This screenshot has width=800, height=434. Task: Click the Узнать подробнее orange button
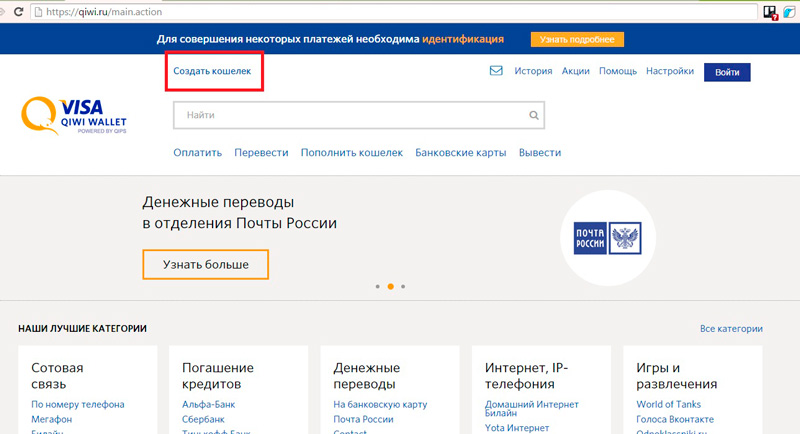pos(577,39)
